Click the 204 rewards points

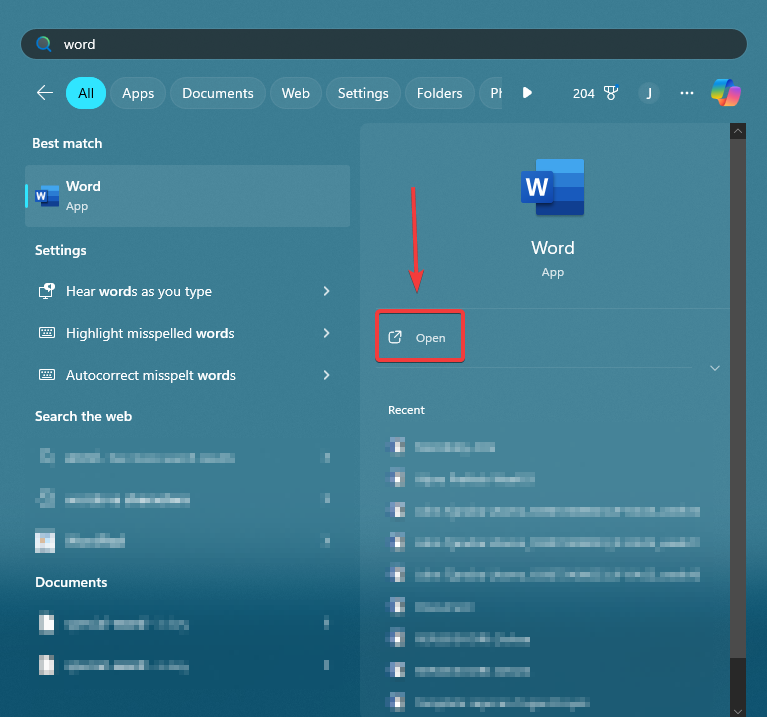(584, 93)
